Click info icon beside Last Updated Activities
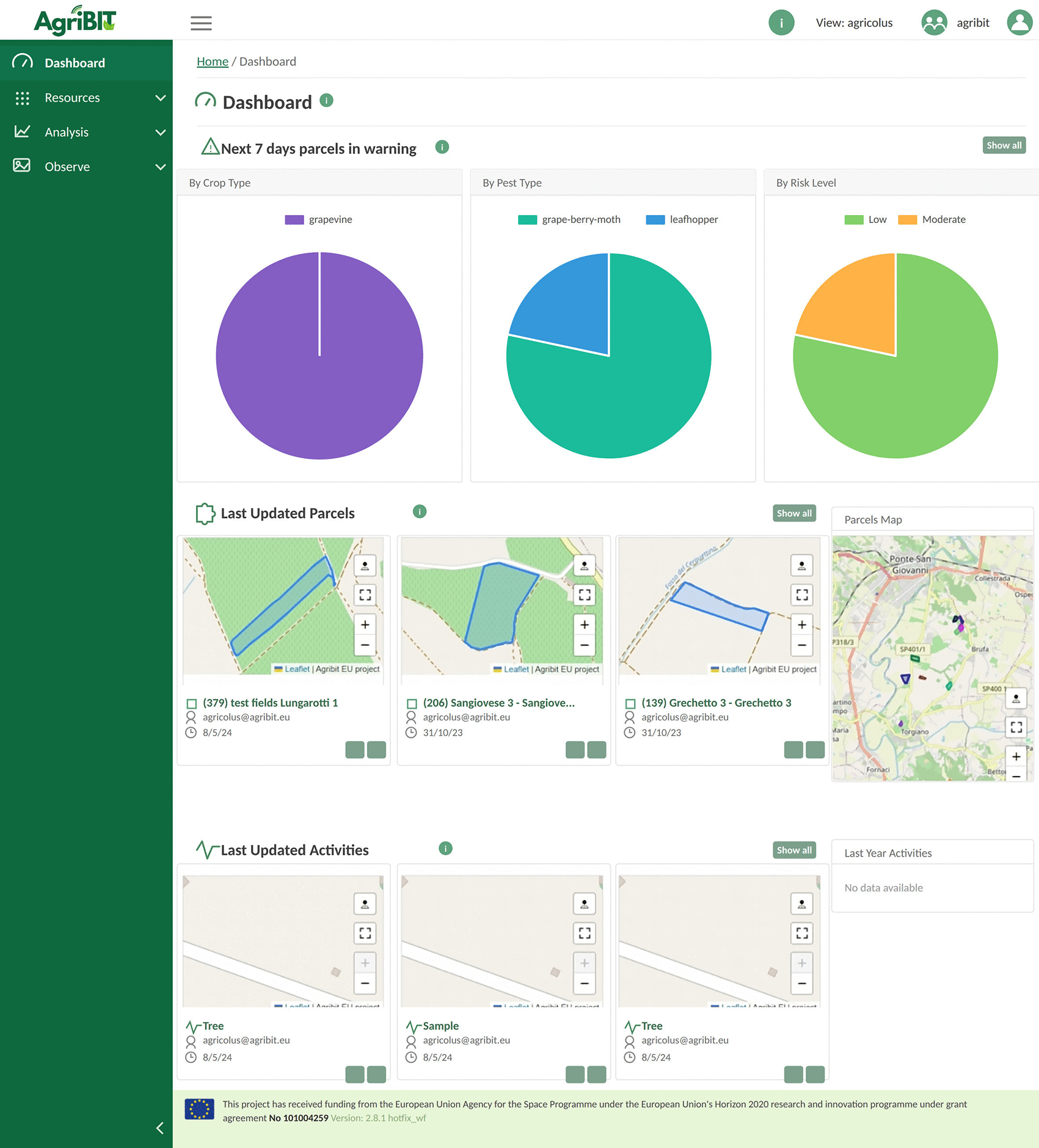1039x1148 pixels. tap(446, 849)
